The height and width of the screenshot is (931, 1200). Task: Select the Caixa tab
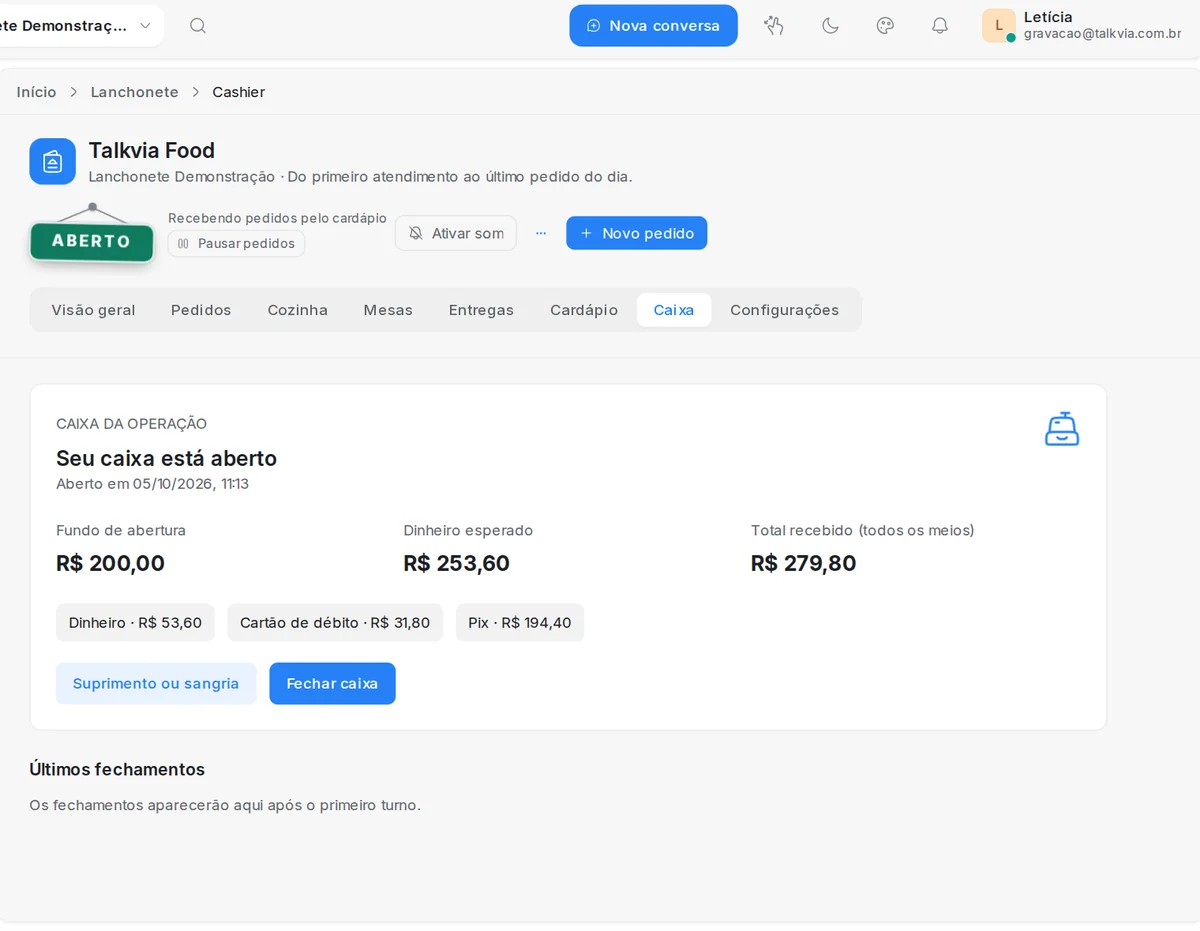(674, 310)
